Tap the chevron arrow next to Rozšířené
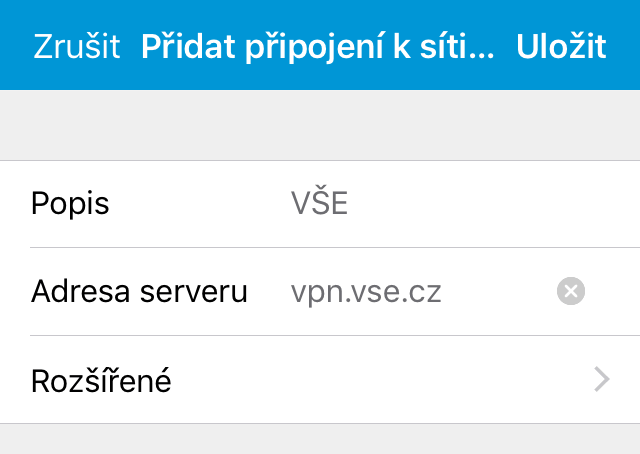This screenshot has height=454, width=640. point(601,380)
